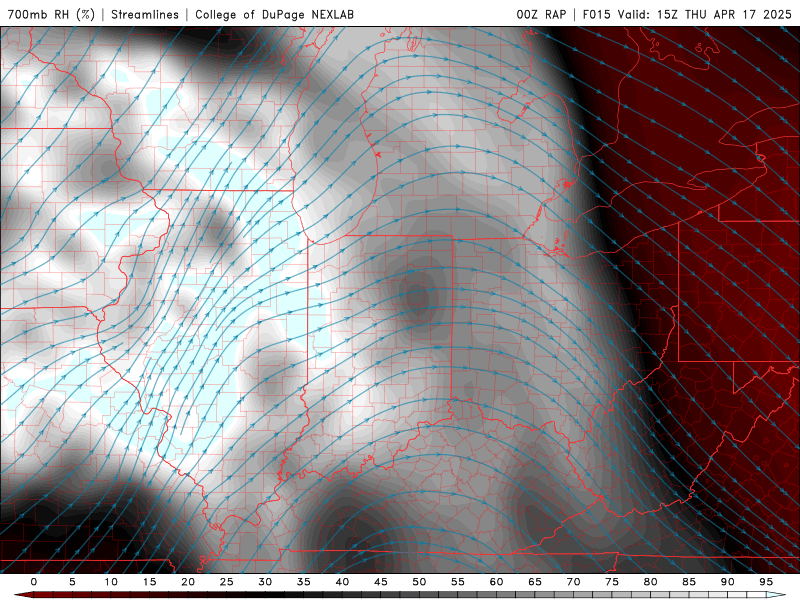This screenshot has width=800, height=600.
Task: Select the "55" colorbar scale label
Action: (458, 582)
